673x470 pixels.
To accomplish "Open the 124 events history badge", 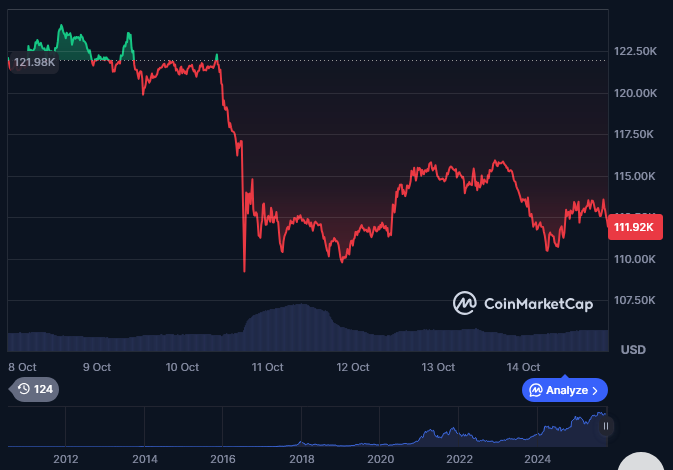I will coord(34,389).
